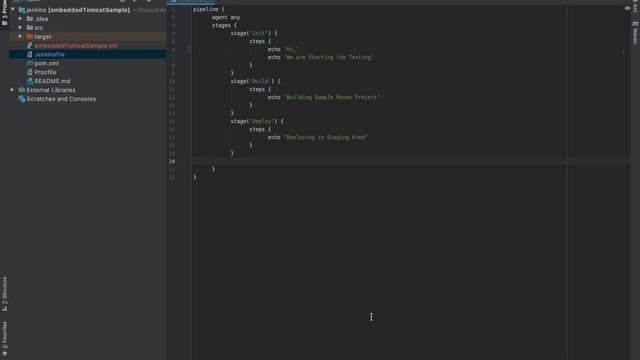Click the stage('Build') line
This screenshot has height=360, width=640.
click(x=255, y=81)
